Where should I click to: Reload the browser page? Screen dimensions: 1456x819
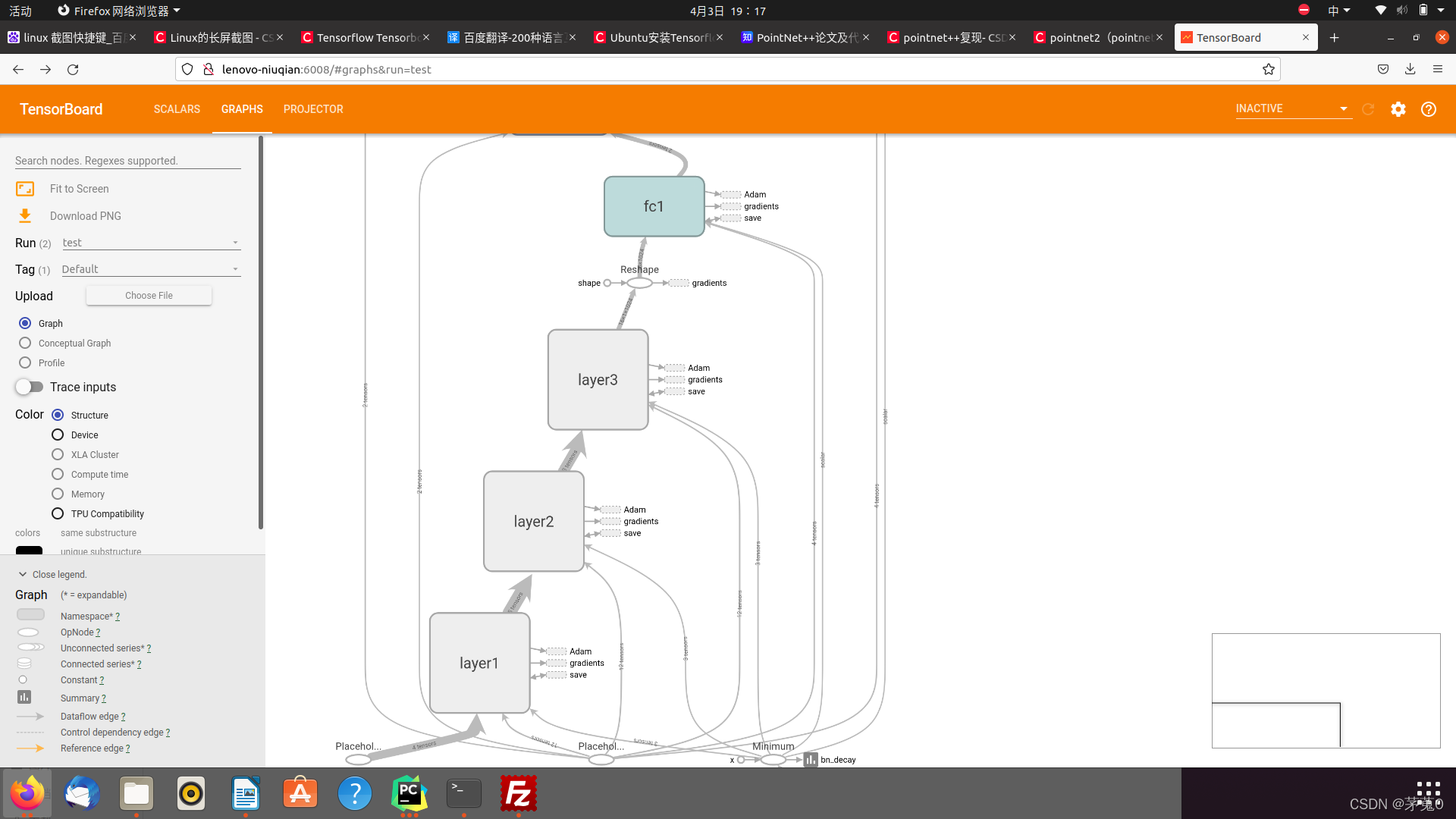coord(73,69)
